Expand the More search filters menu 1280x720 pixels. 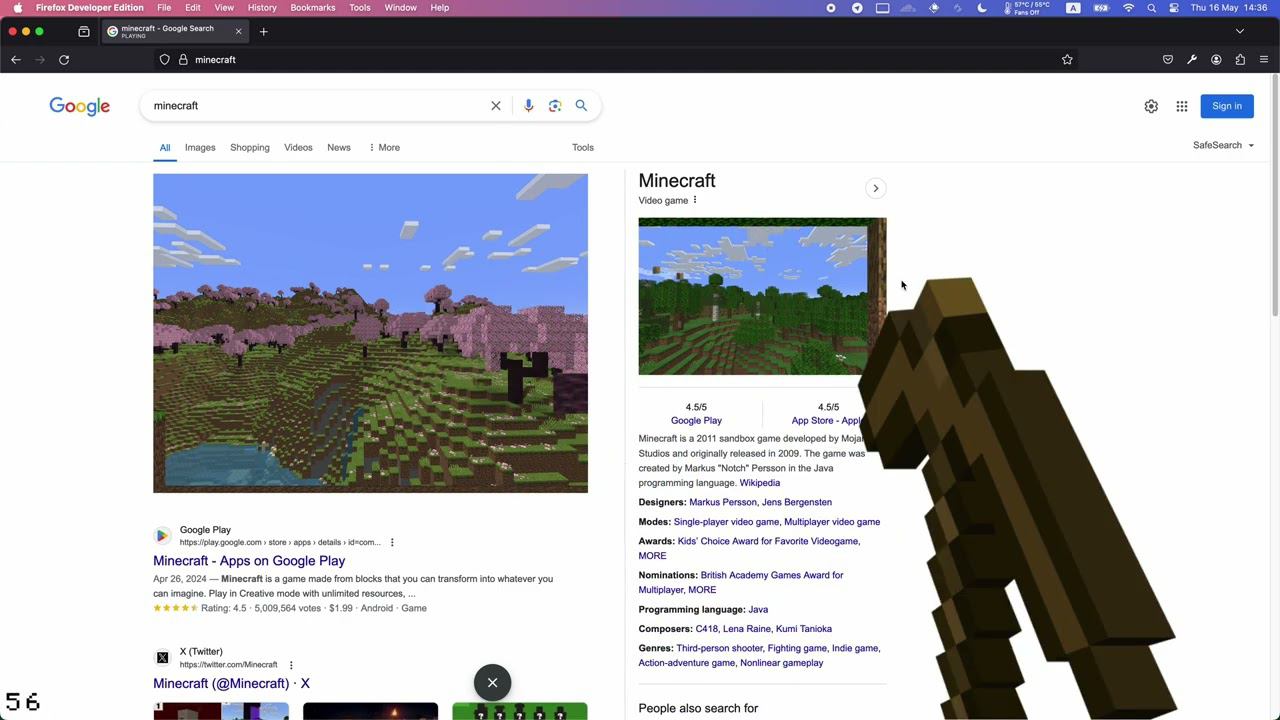384,148
